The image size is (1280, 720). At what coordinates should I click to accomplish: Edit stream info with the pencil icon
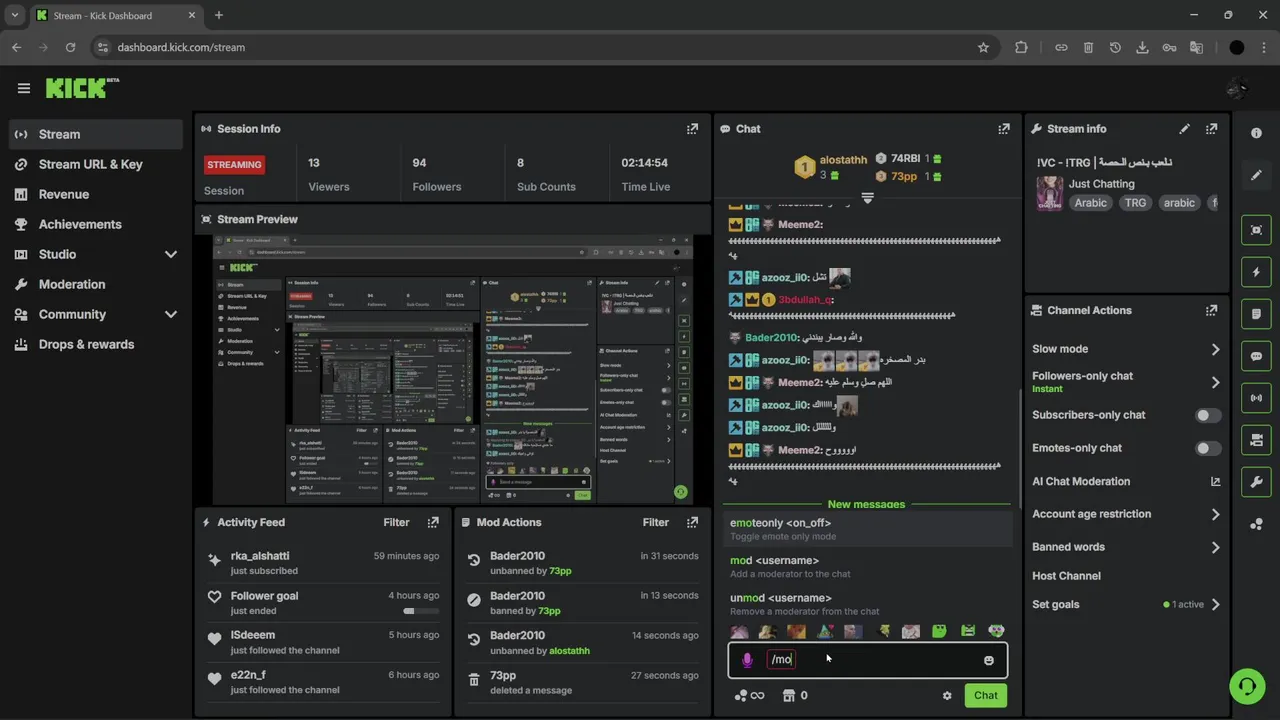point(1185,129)
